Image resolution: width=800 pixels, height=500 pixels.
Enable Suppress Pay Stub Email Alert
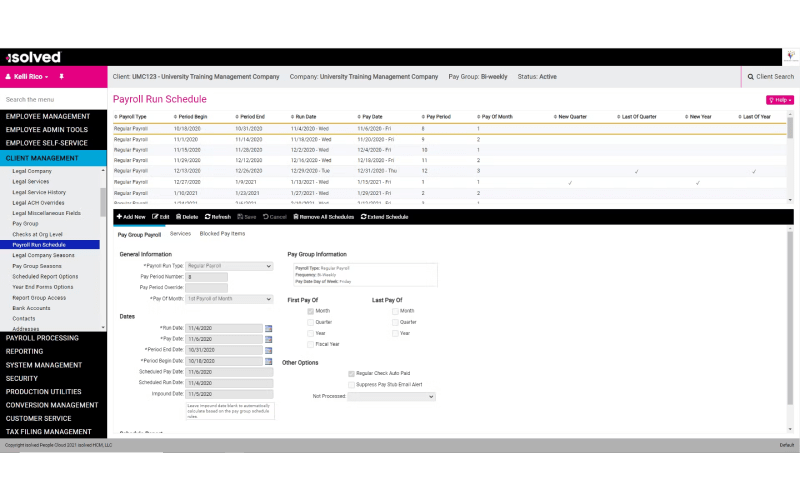[350, 384]
